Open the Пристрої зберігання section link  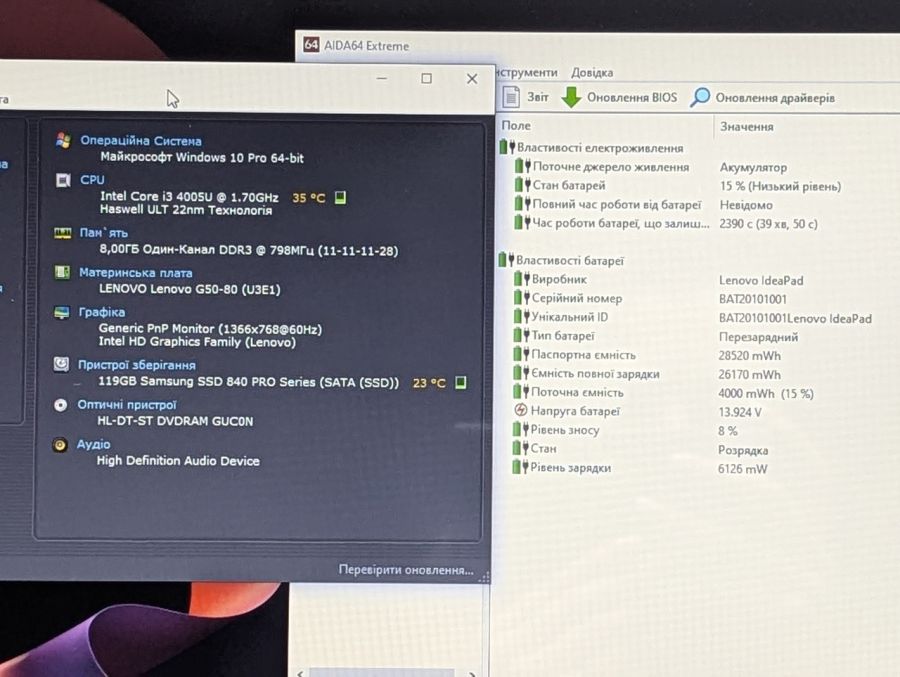coord(137,365)
